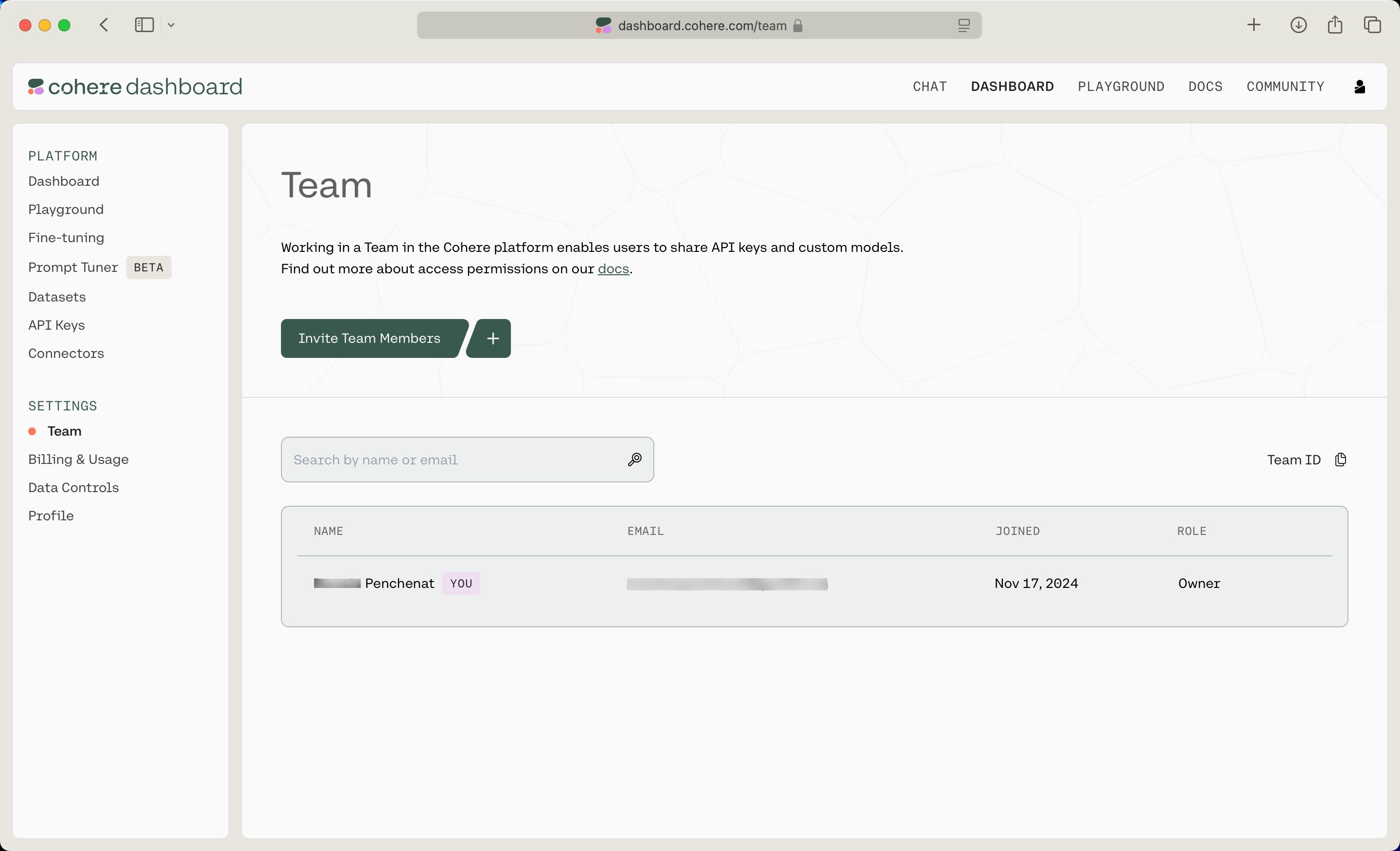Open Connectors in the sidebar
Screen dimensions: 1400x851
(x=66, y=353)
